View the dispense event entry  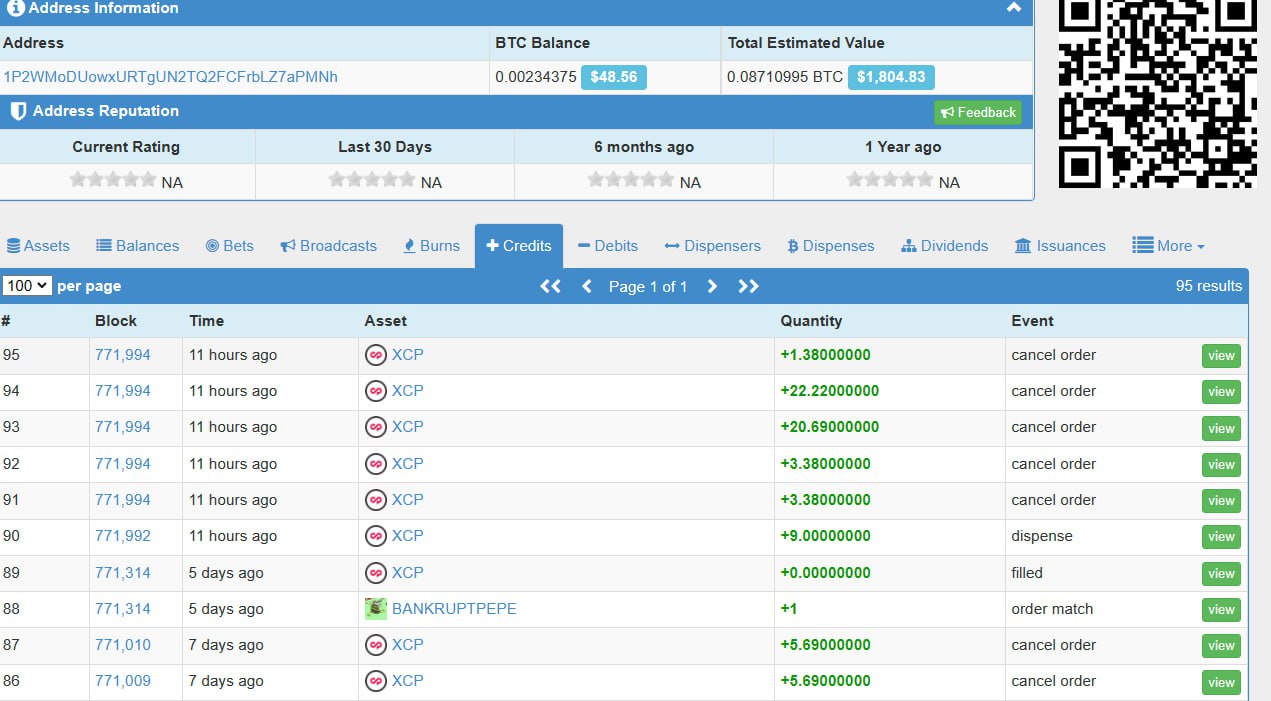point(1221,537)
